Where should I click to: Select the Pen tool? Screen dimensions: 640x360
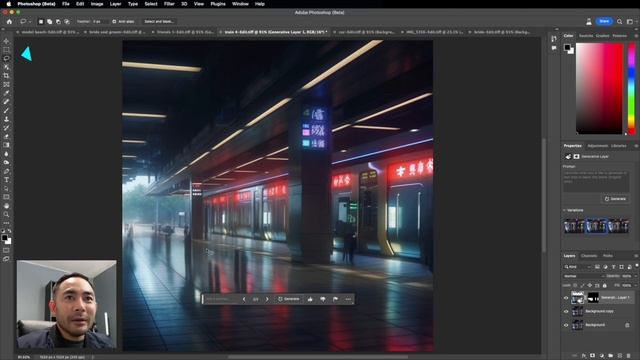tap(6, 171)
